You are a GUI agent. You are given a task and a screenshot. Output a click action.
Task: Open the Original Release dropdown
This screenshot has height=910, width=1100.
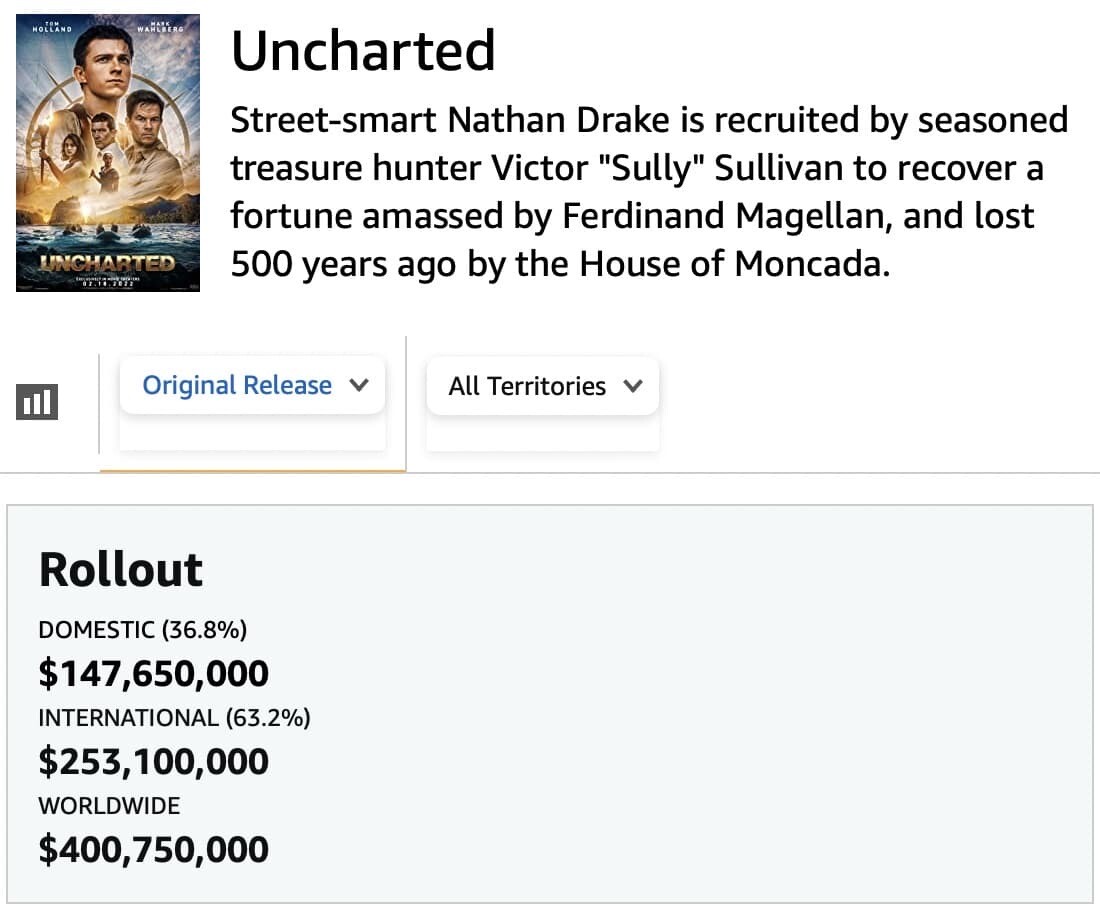pos(253,384)
